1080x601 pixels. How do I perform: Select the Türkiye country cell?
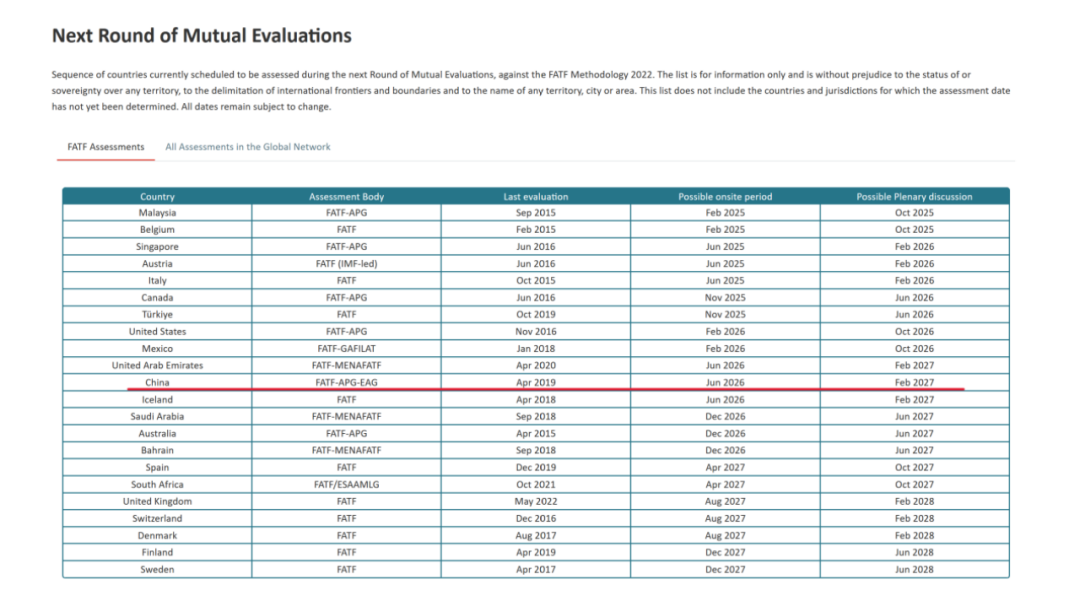157,314
